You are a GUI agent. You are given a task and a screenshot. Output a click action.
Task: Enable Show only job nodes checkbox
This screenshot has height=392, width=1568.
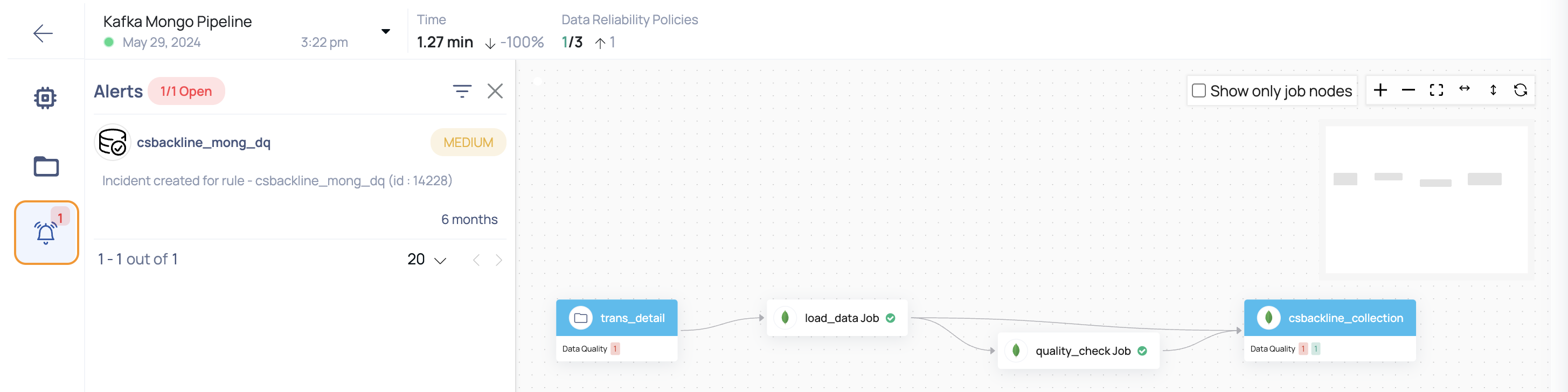click(x=1199, y=90)
